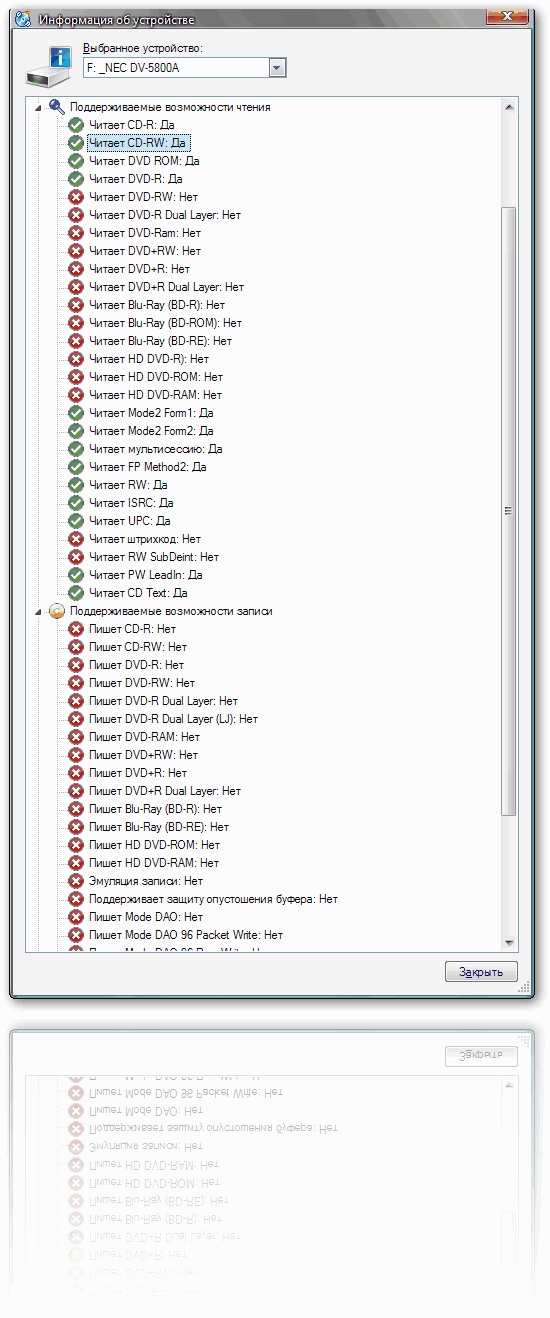Click green check icon next to Читает CD-R
Image resolution: width=550 pixels, height=1318 pixels.
[76, 125]
